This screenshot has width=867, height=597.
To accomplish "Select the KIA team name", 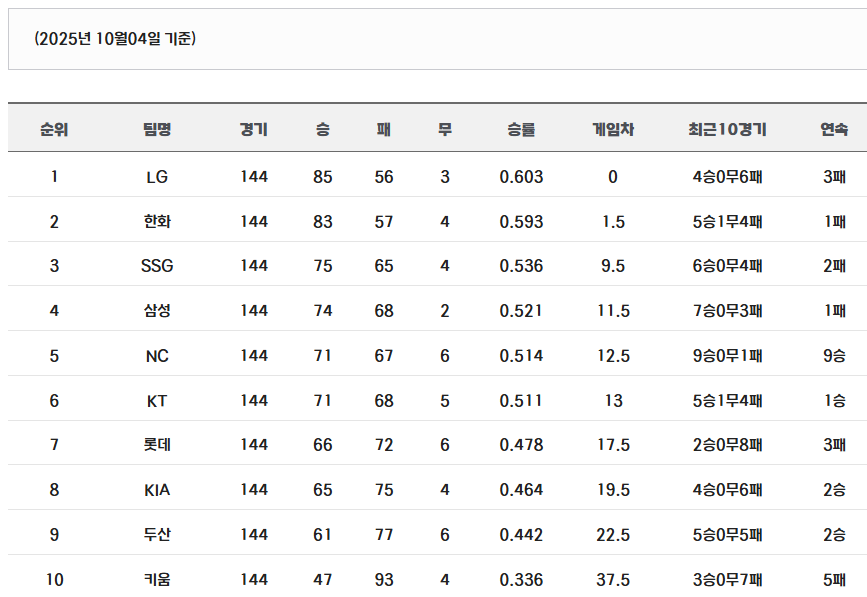I will [157, 489].
